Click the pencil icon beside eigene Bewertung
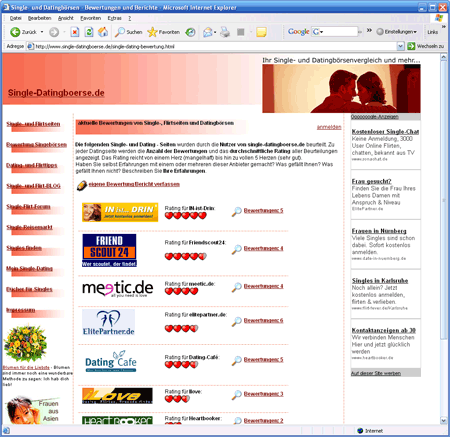The image size is (450, 437). click(82, 185)
